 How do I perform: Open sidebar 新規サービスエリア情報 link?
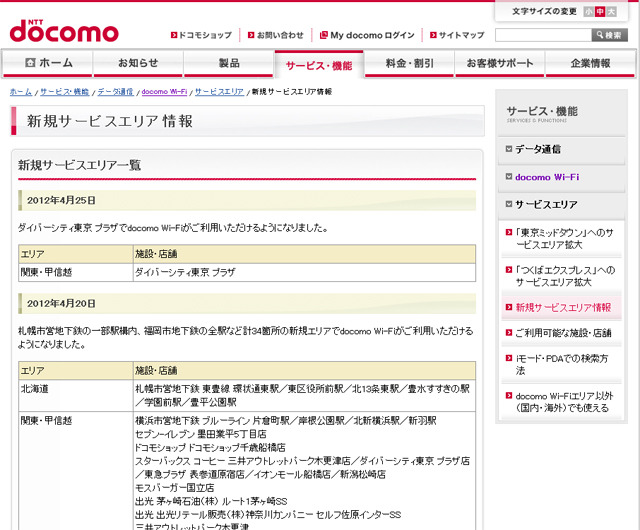563,308
